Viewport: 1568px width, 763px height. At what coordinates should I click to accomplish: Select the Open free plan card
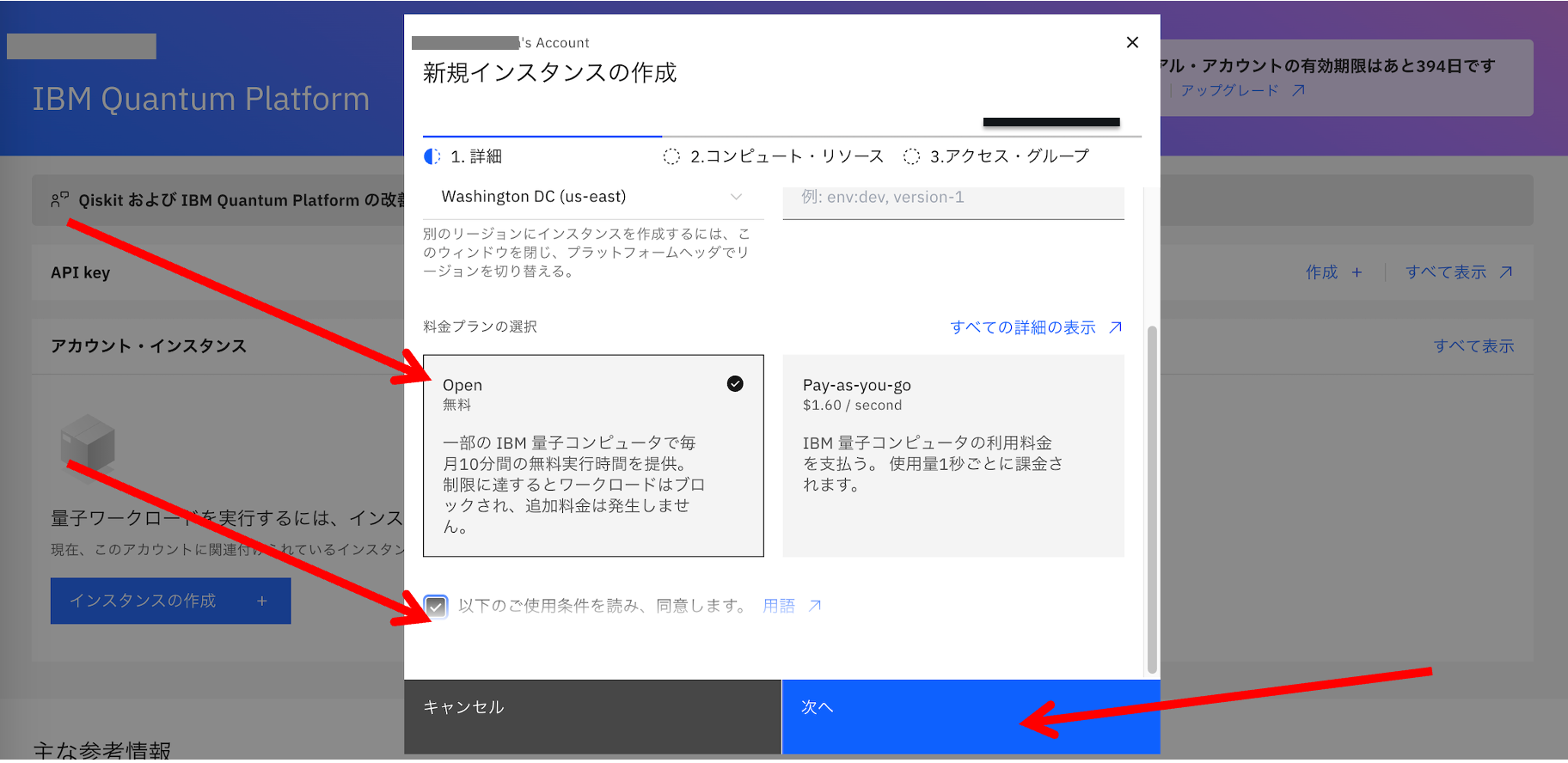[593, 455]
